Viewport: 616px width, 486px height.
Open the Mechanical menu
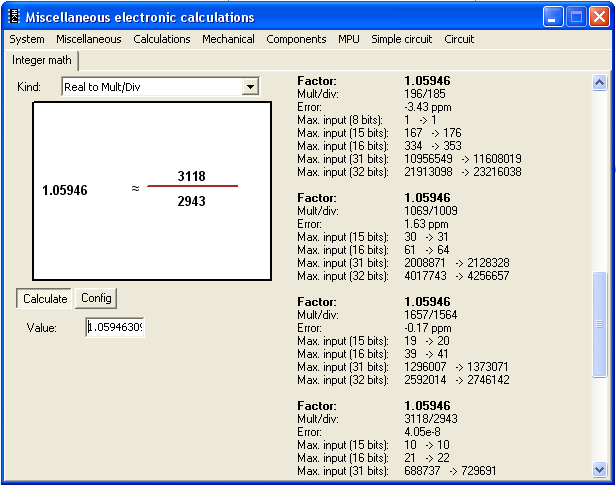click(228, 39)
